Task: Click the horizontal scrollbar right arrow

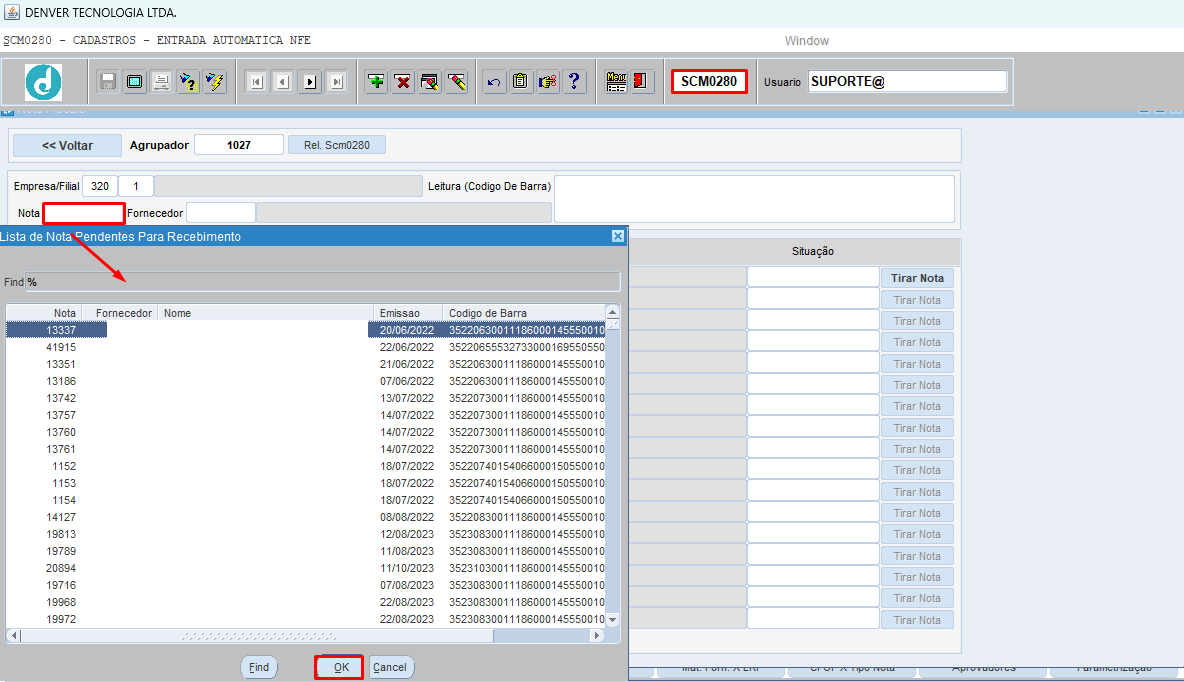Action: tap(597, 636)
